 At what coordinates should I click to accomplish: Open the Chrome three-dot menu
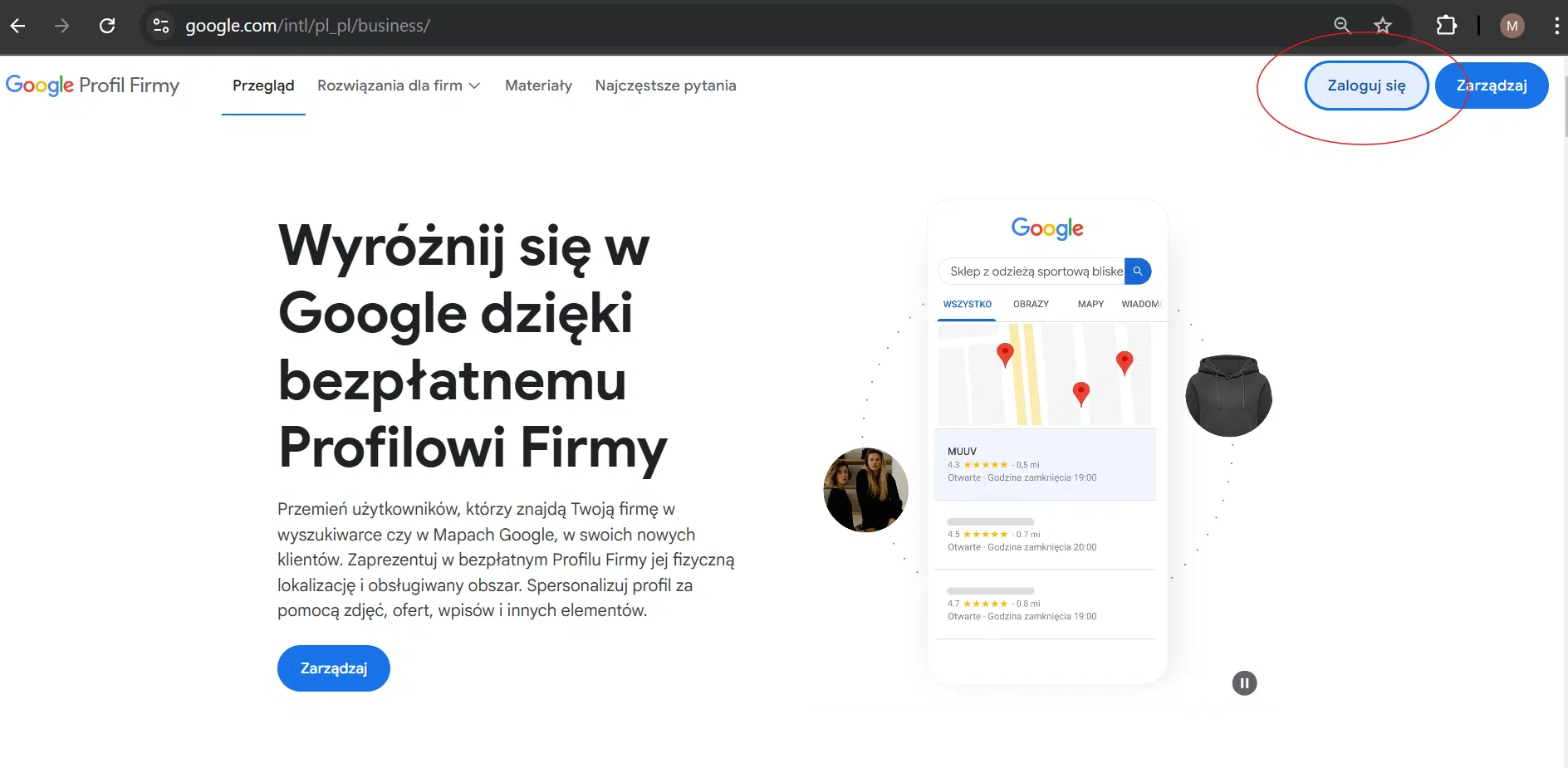tap(1556, 26)
